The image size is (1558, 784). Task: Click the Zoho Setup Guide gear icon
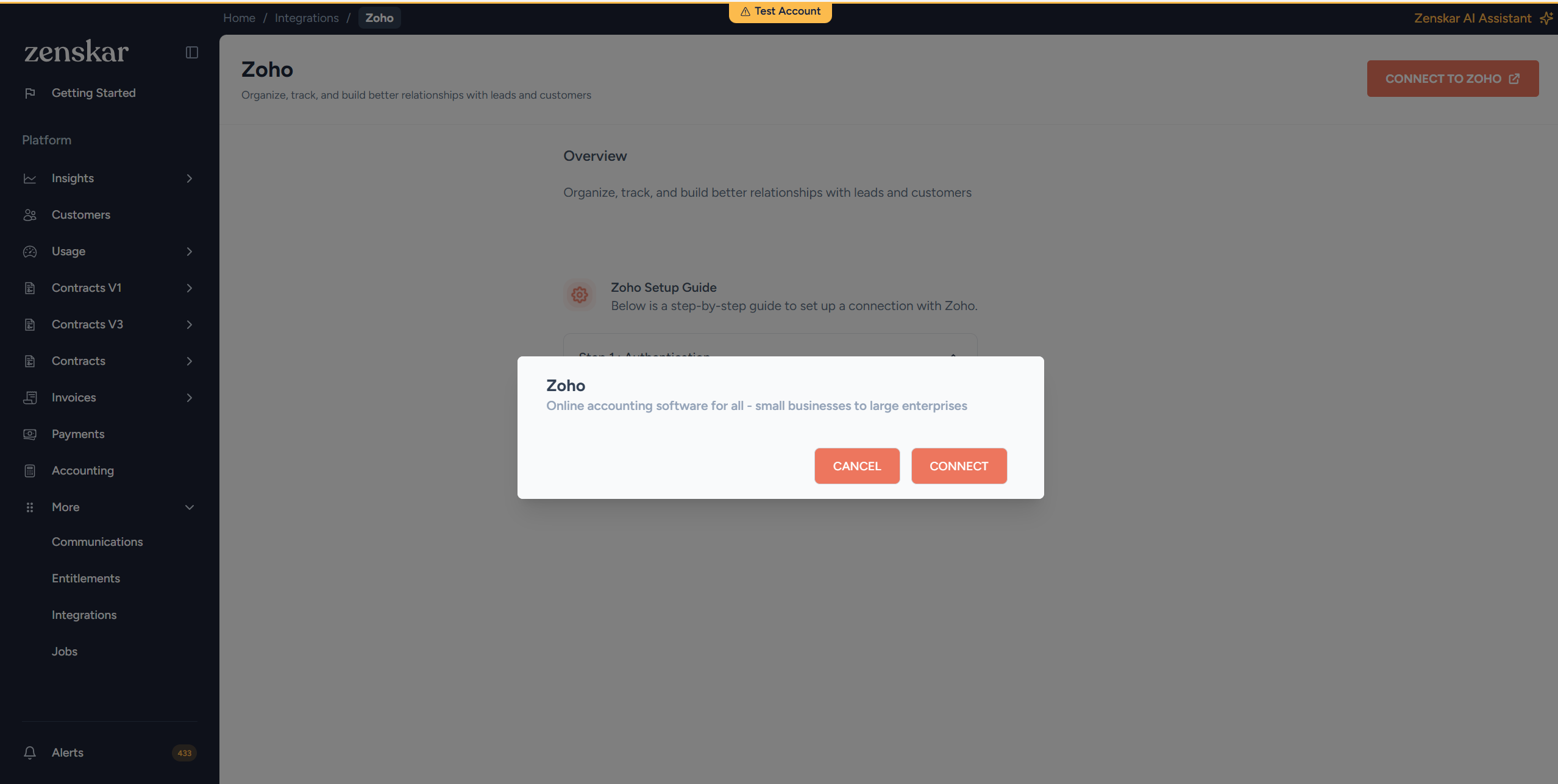click(579, 295)
